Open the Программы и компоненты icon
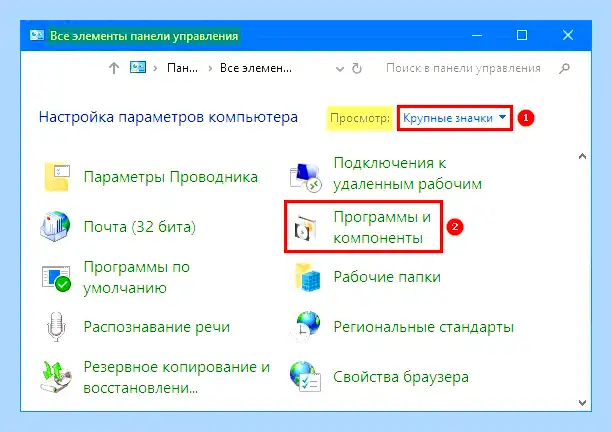Viewport: 612px width, 432px height. click(305, 227)
